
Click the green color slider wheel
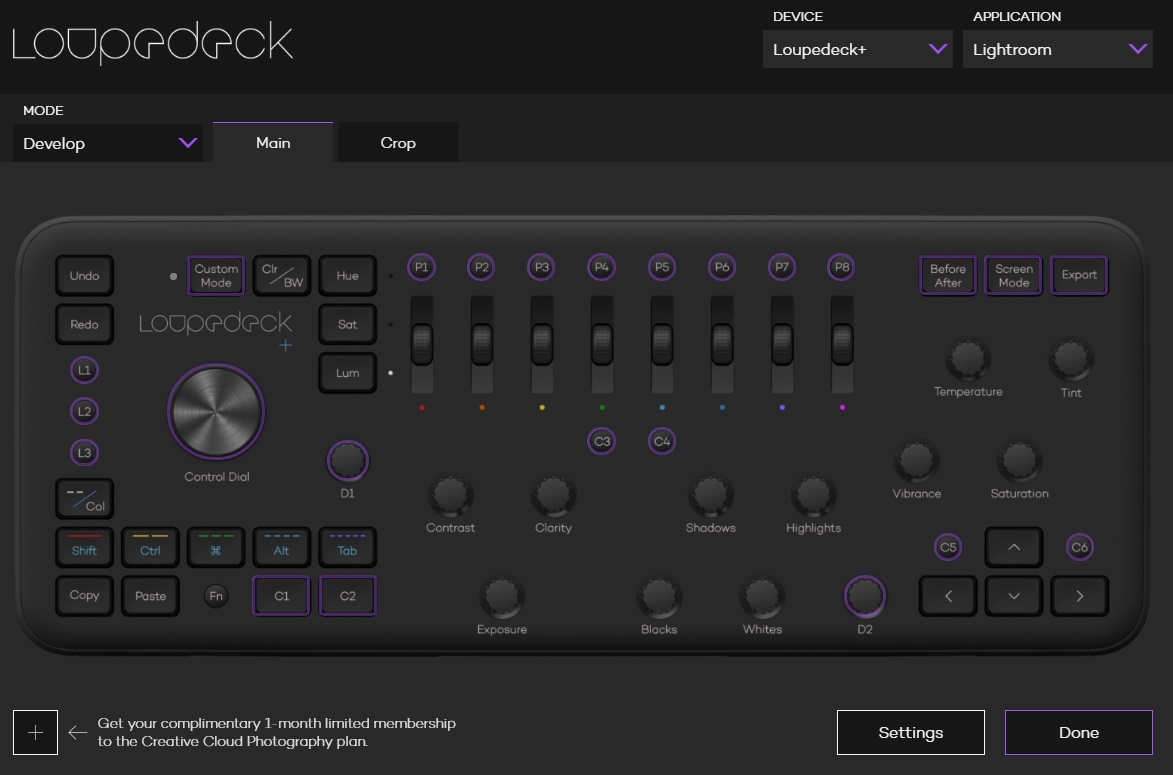602,344
